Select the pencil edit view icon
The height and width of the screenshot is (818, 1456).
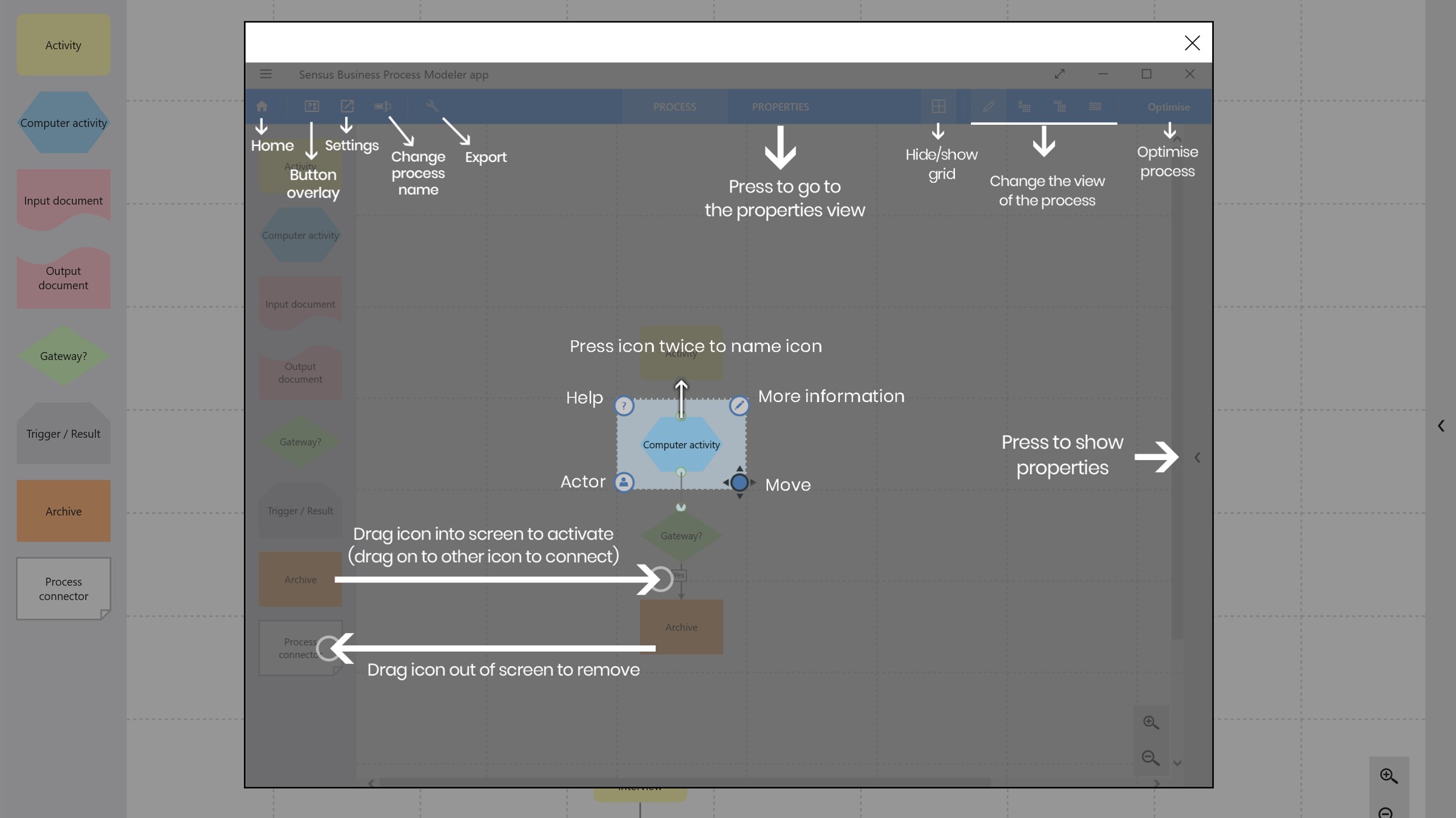[988, 106]
